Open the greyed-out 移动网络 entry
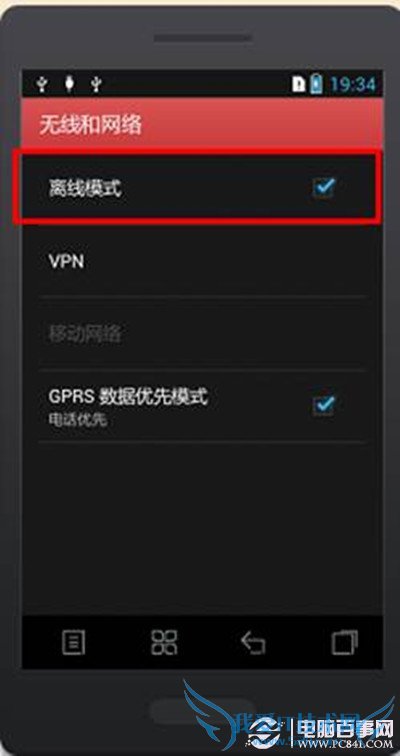400x756 pixels. 202,334
